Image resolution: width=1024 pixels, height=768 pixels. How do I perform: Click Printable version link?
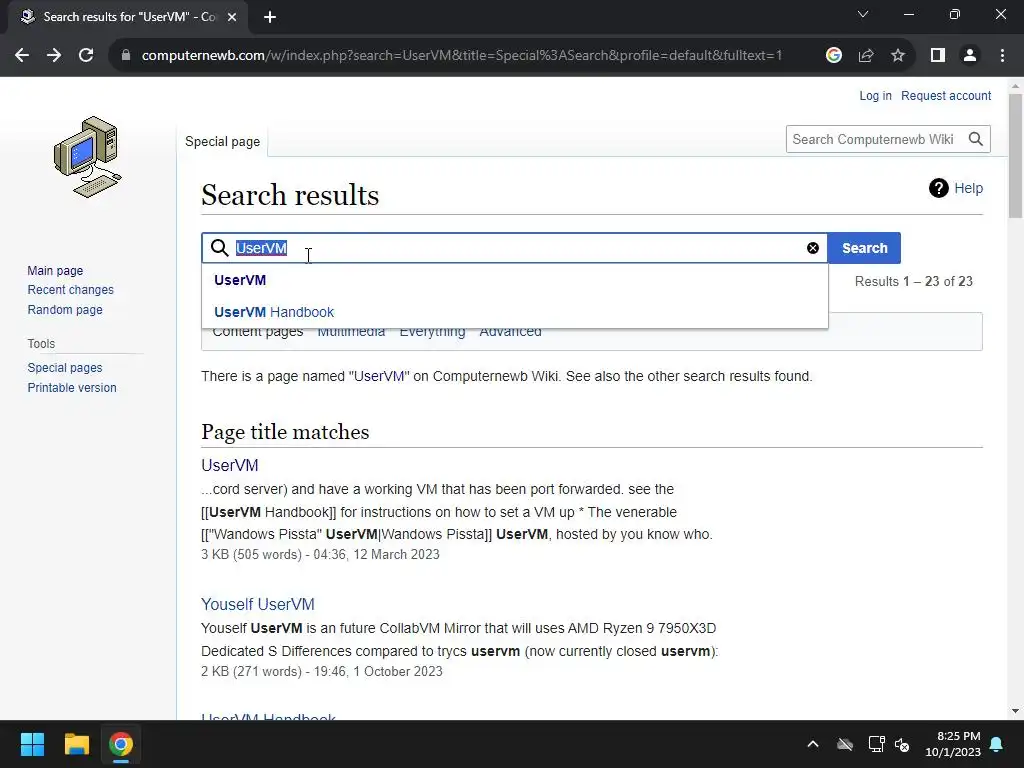[x=72, y=387]
